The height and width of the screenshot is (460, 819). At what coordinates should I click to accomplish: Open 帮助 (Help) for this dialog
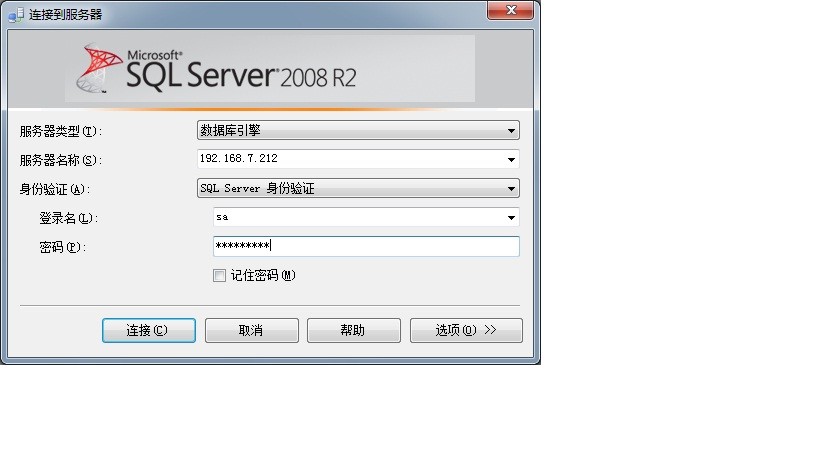[354, 331]
